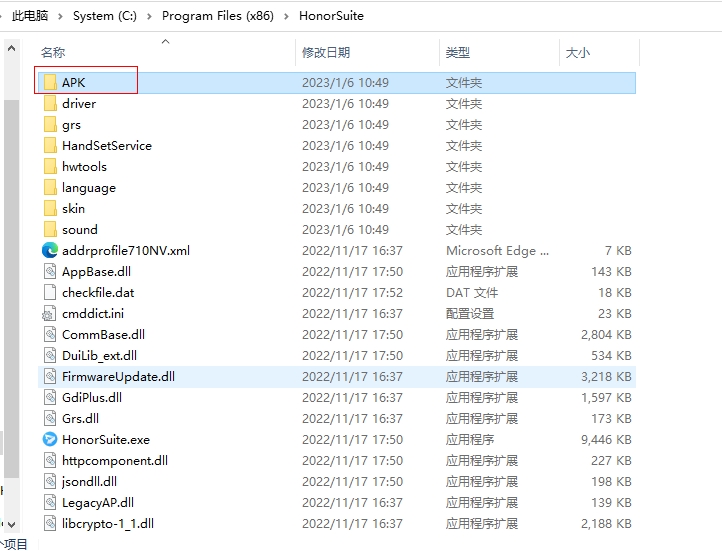Sort files by 修改日期 column header
Image resolution: width=722 pixels, height=551 pixels.
[x=326, y=52]
